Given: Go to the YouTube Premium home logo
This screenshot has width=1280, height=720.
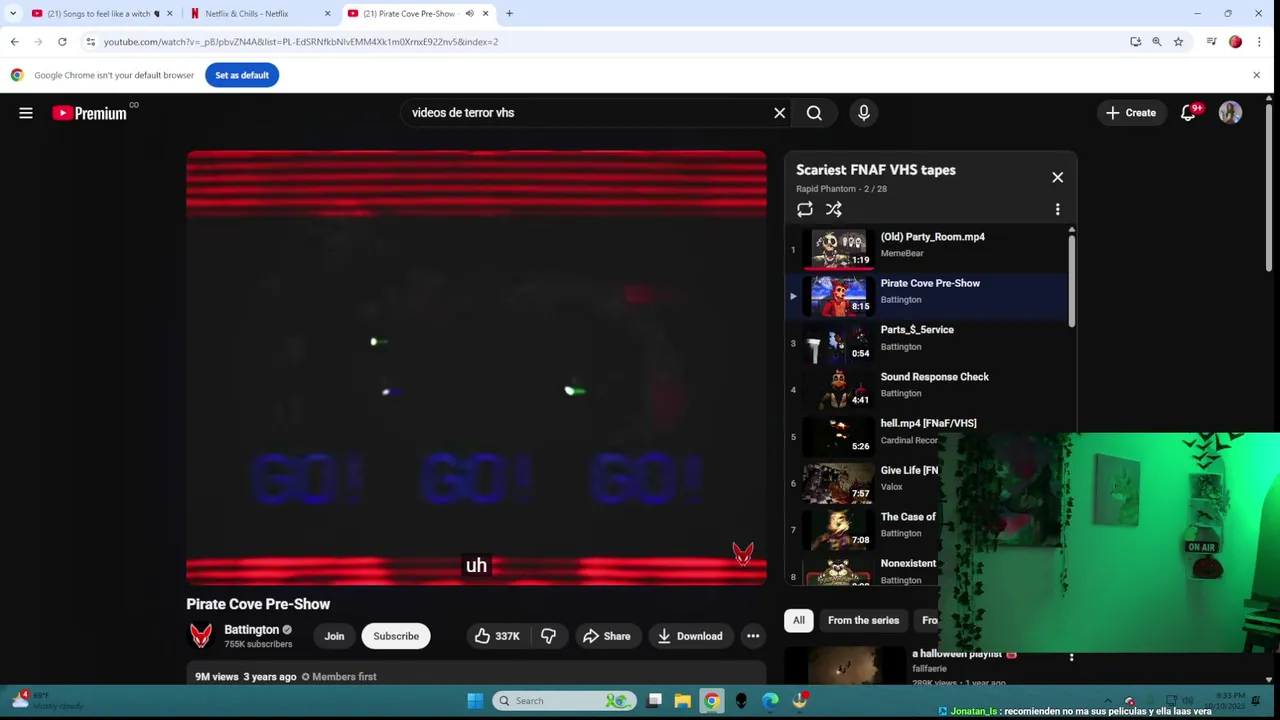Looking at the screenshot, I should (x=90, y=113).
